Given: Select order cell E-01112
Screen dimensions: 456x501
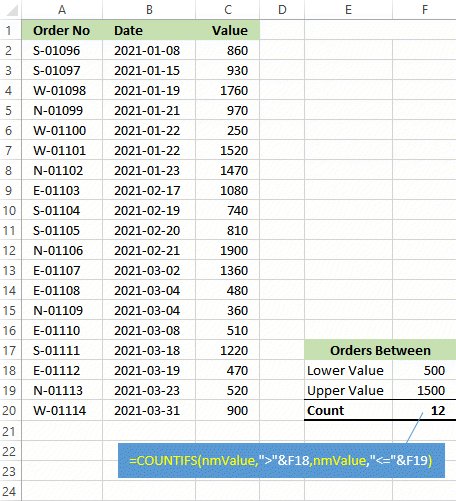Looking at the screenshot, I should tap(62, 370).
